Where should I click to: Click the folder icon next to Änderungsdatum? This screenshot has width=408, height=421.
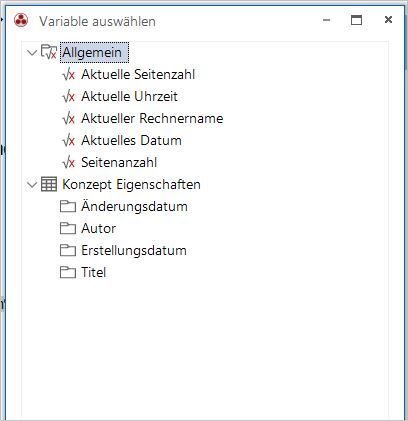(68, 206)
